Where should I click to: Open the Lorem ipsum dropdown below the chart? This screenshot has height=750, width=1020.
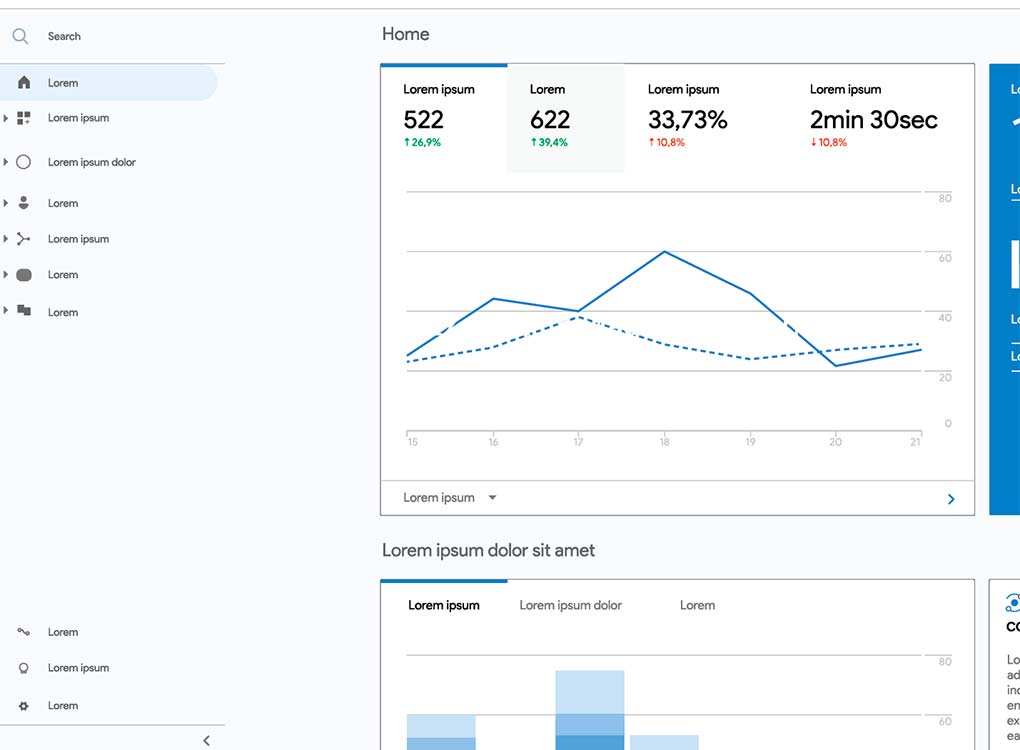tap(450, 498)
